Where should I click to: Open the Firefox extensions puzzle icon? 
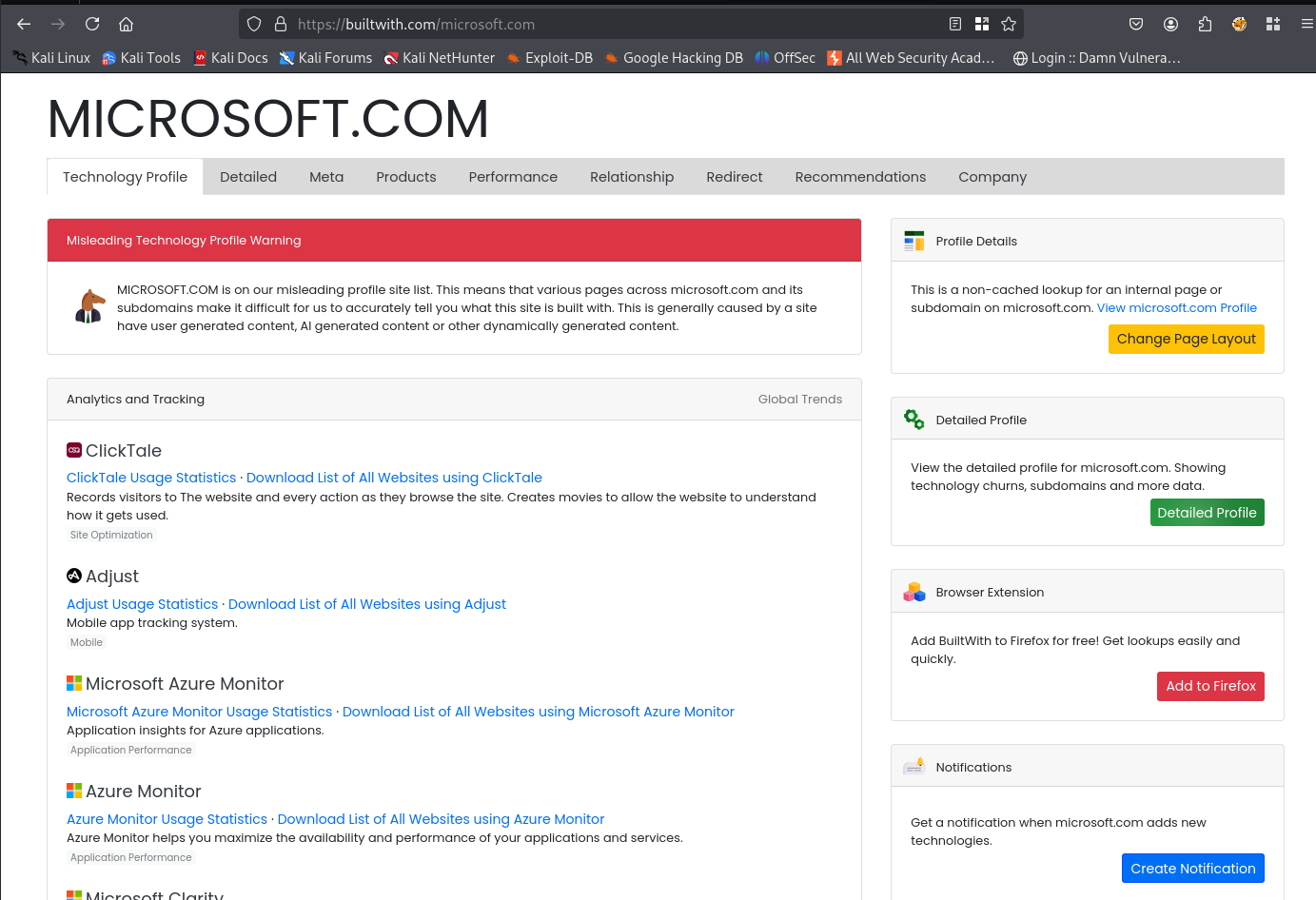(x=1205, y=24)
